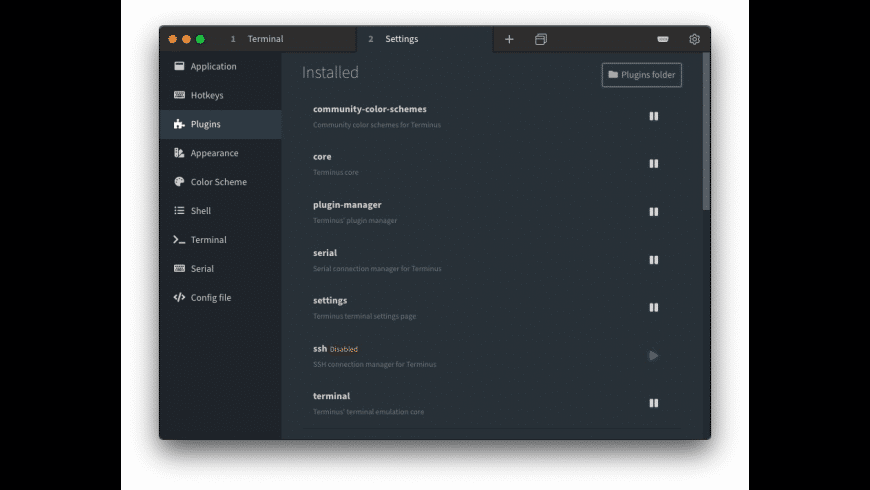The height and width of the screenshot is (490, 870).
Task: Click the Appearance swatch icon
Action: pyautogui.click(x=179, y=153)
